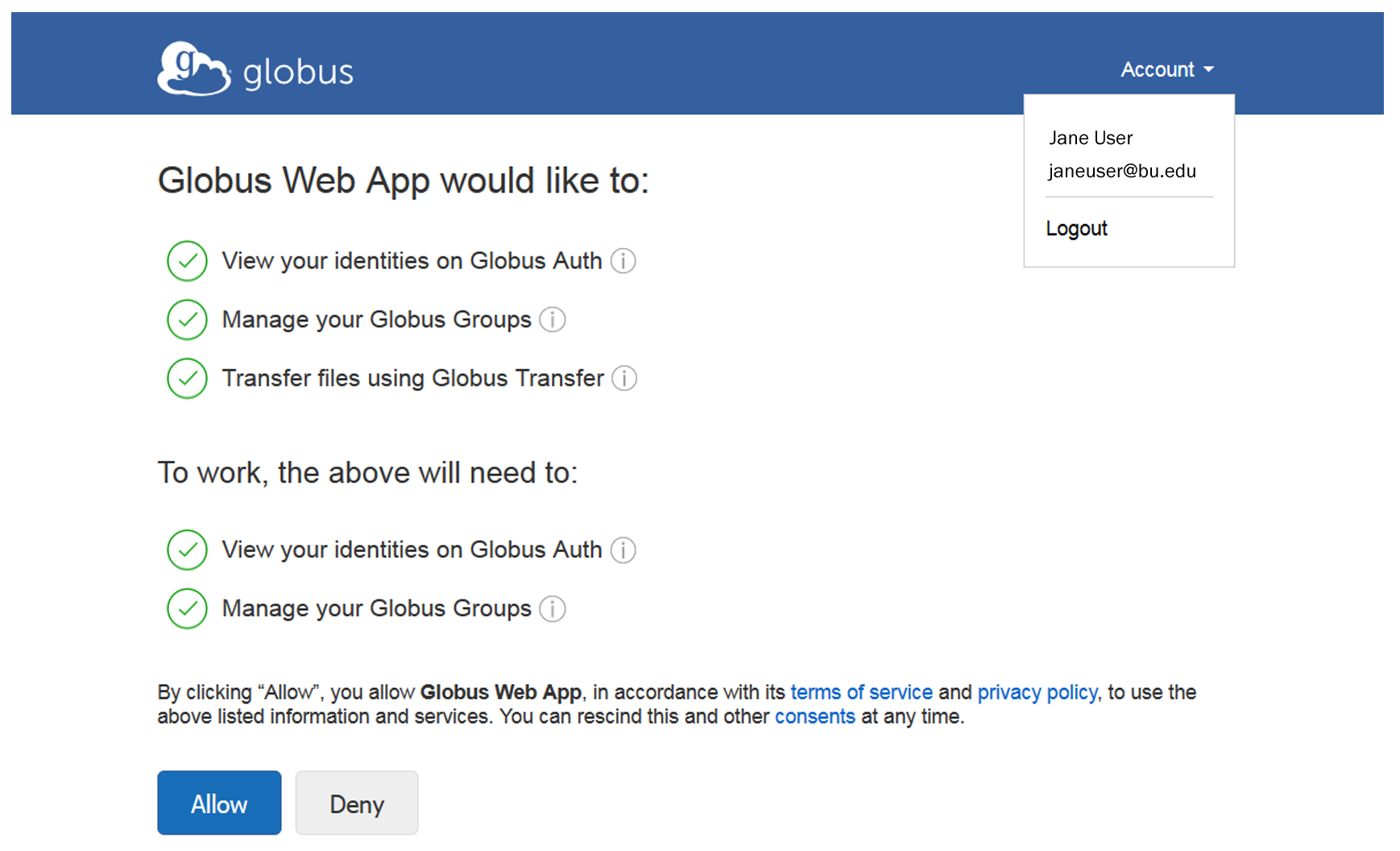Select Logout from the Account menu
This screenshot has height=851, width=1400.
click(1076, 229)
